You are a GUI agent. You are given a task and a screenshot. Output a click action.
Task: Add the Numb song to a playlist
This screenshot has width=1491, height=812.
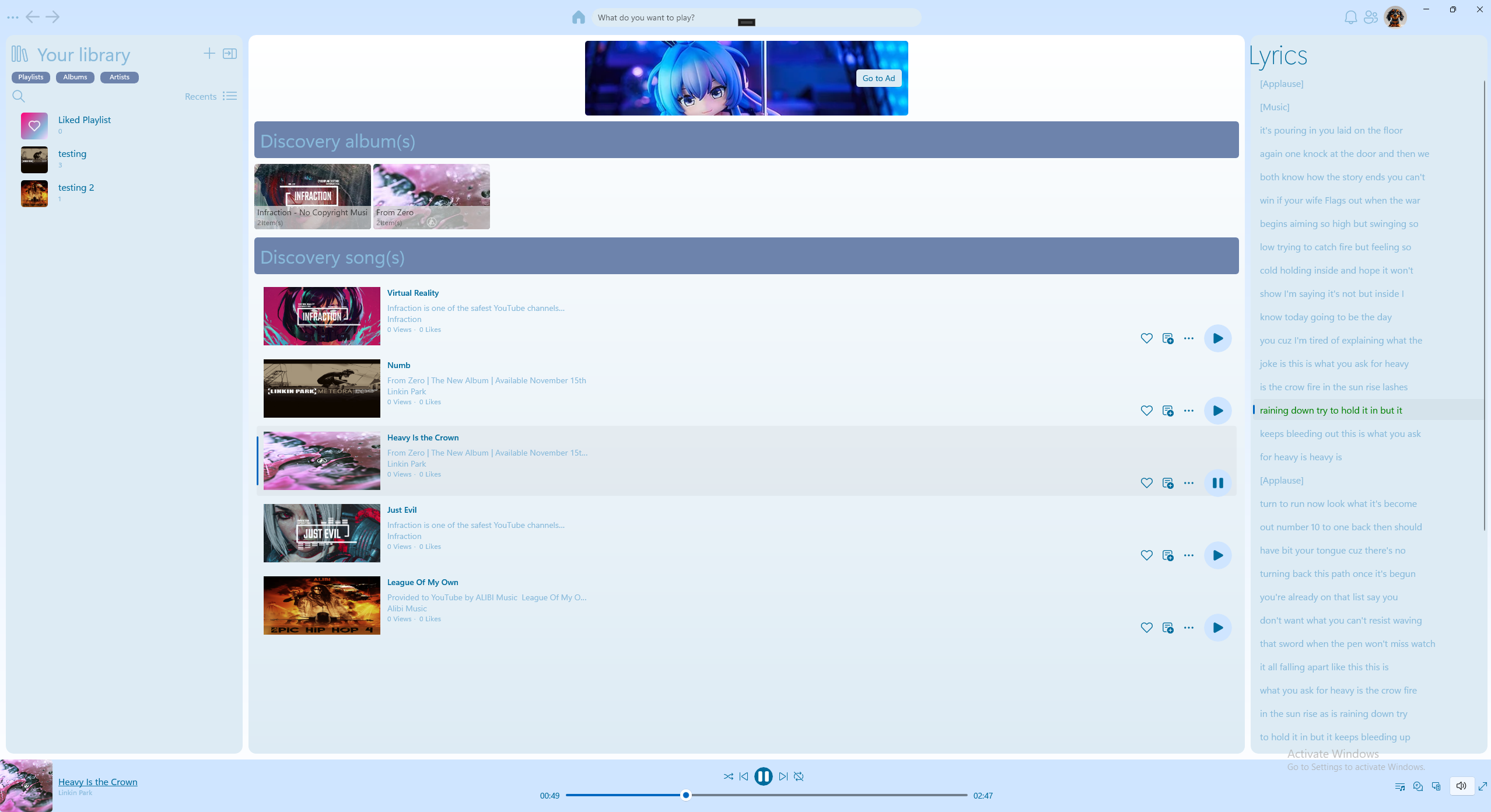coord(1168,411)
